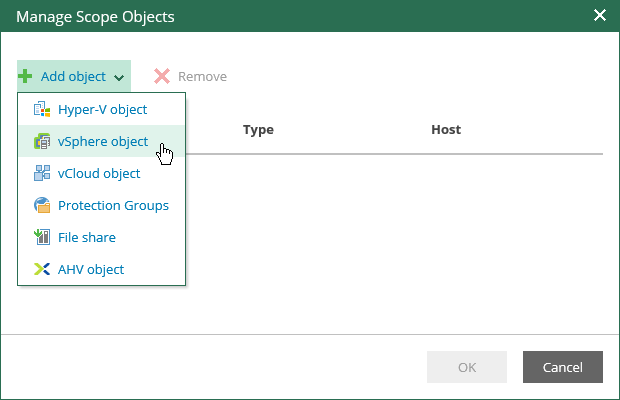Image resolution: width=620 pixels, height=400 pixels.
Task: Choose the vSphere object label
Action: click(x=103, y=141)
